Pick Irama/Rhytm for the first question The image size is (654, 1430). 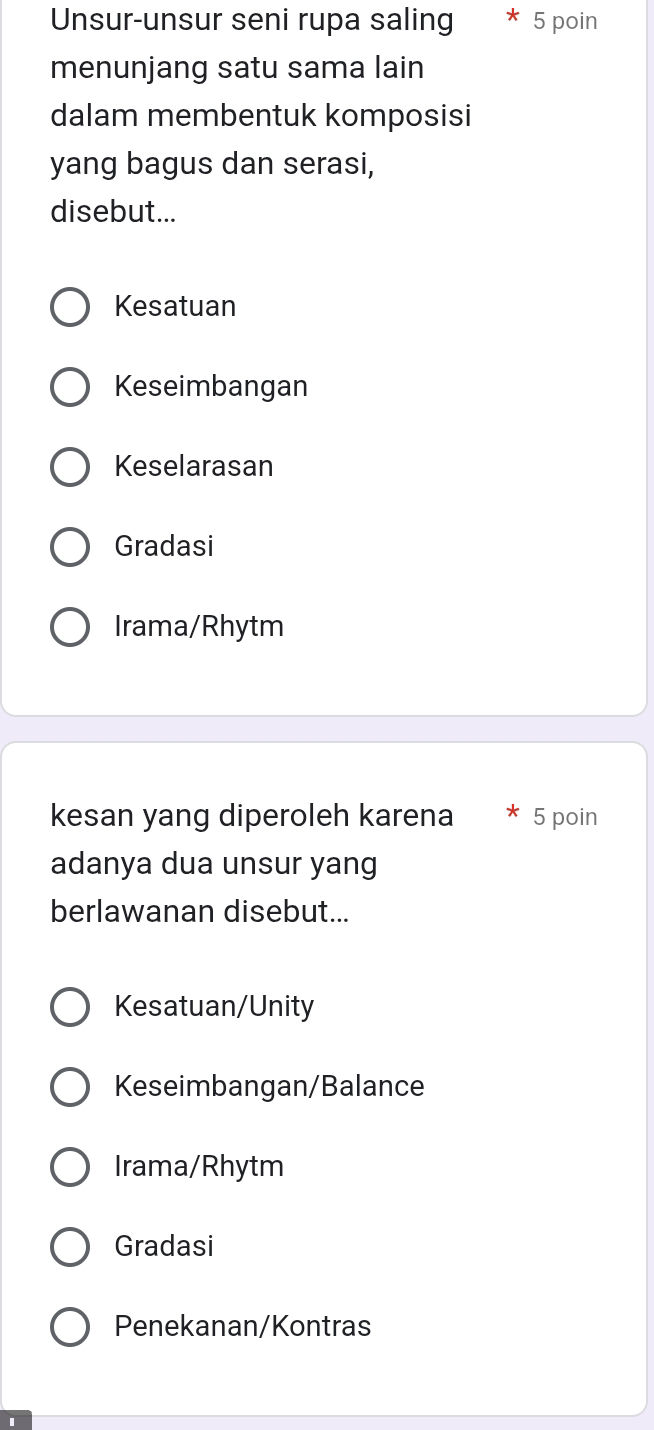[x=70, y=627]
